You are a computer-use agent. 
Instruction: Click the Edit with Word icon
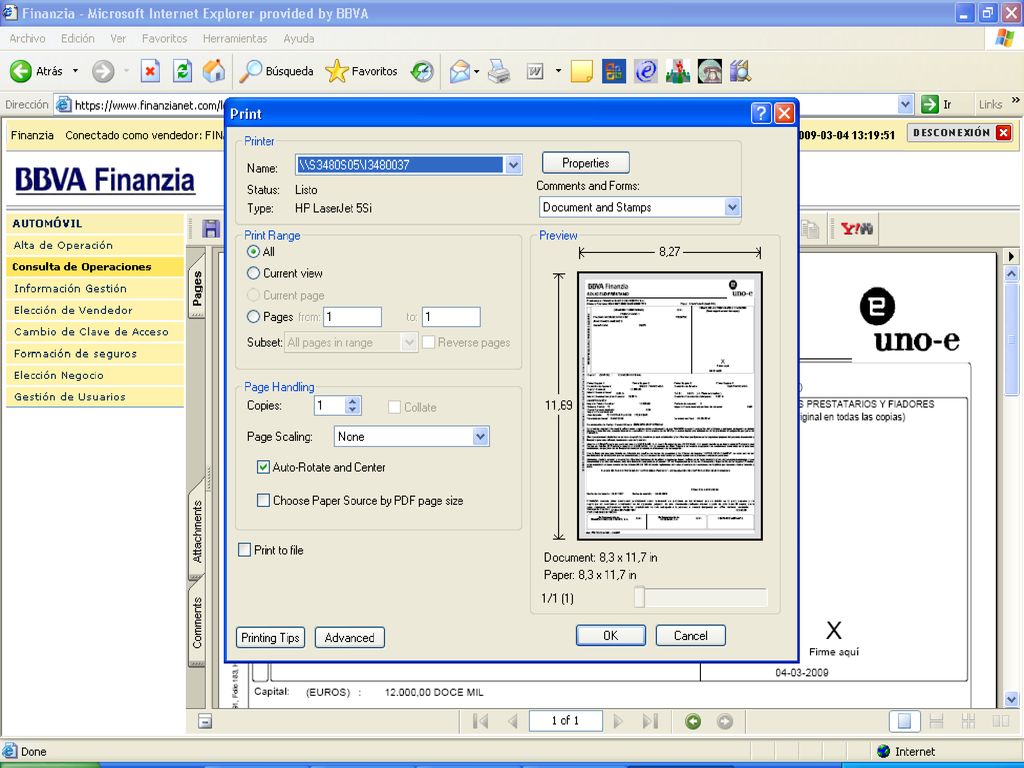point(535,71)
